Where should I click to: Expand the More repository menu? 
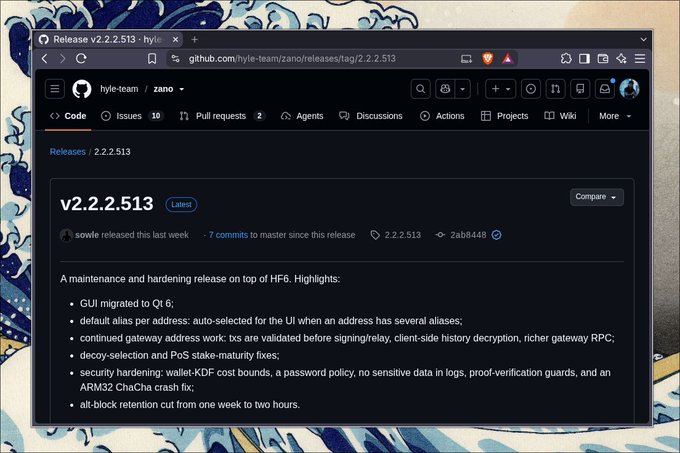pyautogui.click(x=615, y=116)
